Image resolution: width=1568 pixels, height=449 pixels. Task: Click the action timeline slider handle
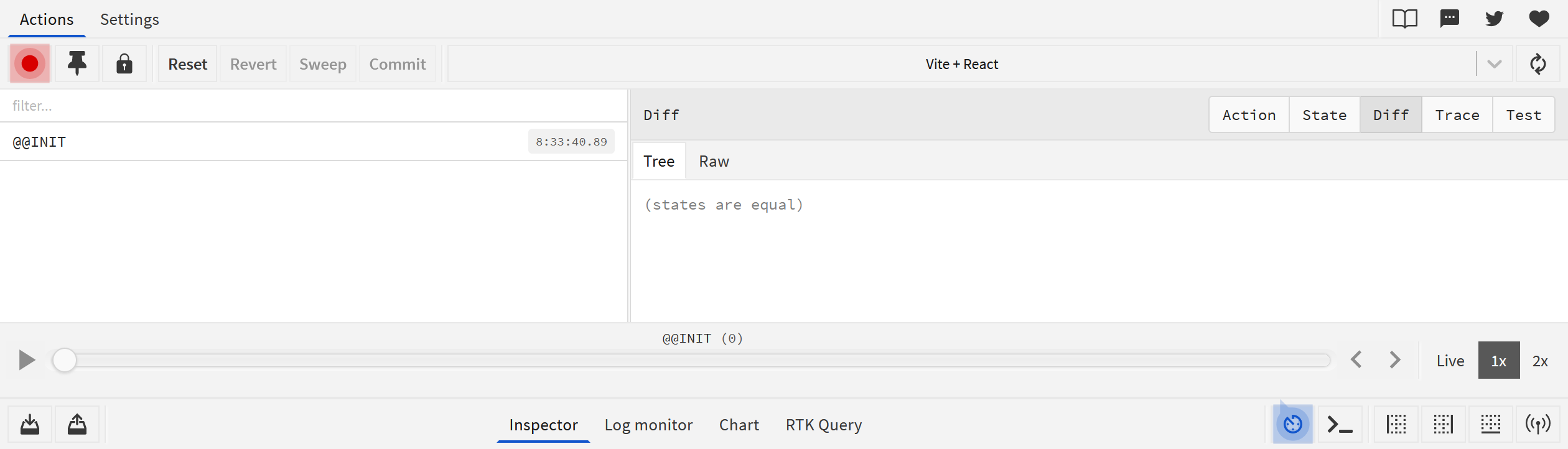pyautogui.click(x=64, y=360)
